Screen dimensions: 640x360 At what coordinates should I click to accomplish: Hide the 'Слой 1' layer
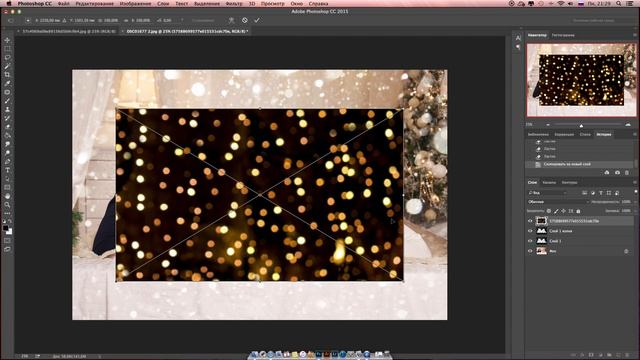530,241
